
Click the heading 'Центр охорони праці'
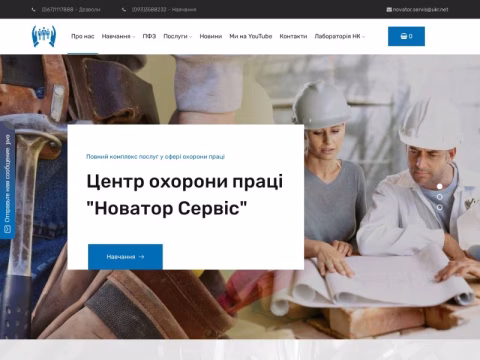[x=185, y=182]
